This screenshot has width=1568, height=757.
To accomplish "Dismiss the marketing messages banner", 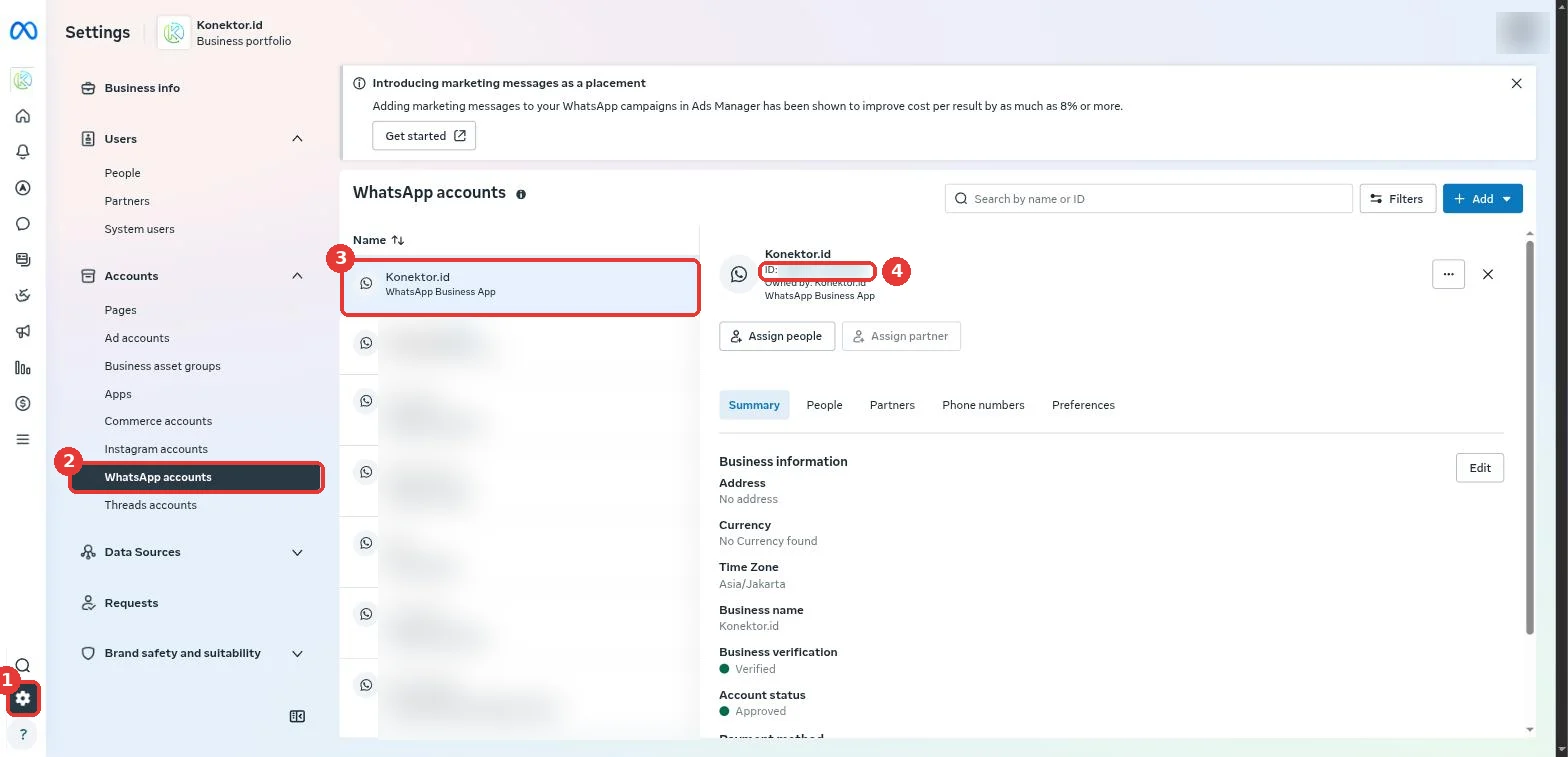I will [1516, 83].
